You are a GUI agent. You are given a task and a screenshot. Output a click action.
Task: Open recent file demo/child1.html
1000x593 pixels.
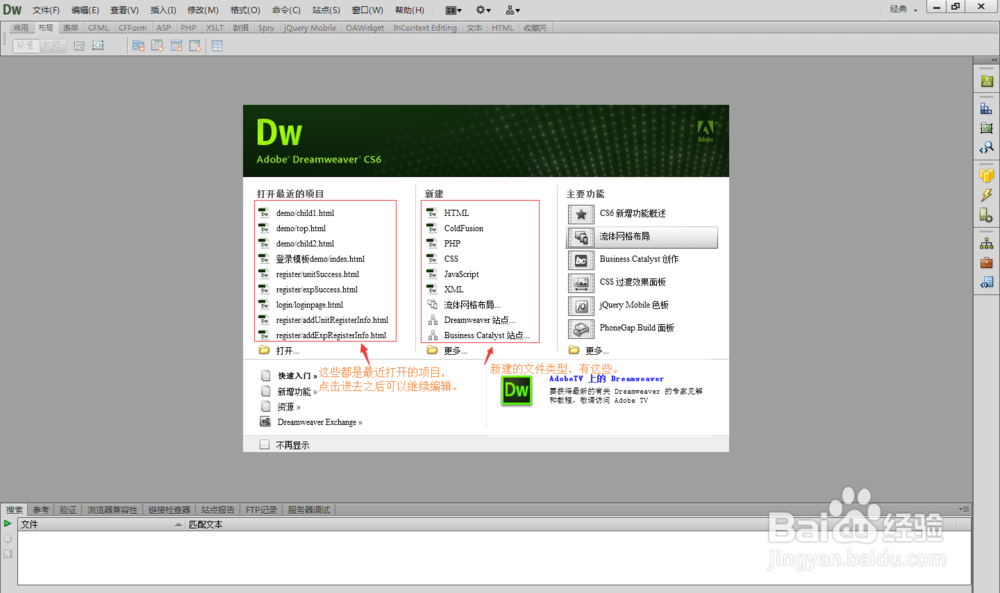pyautogui.click(x=305, y=213)
